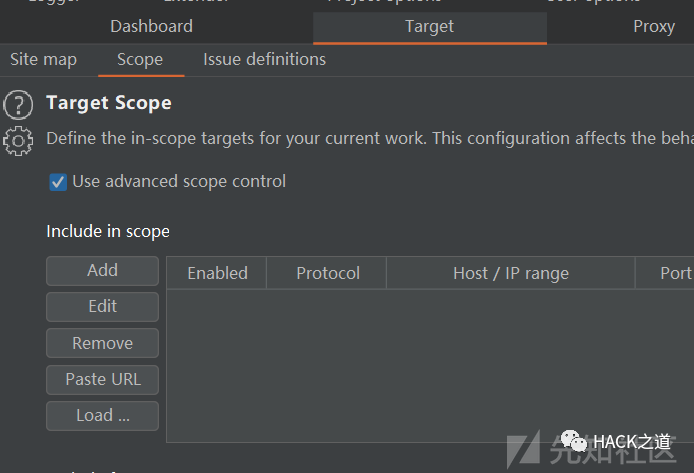Click the empty include-in-scope table area
This screenshot has width=694, height=473.
(x=430, y=365)
